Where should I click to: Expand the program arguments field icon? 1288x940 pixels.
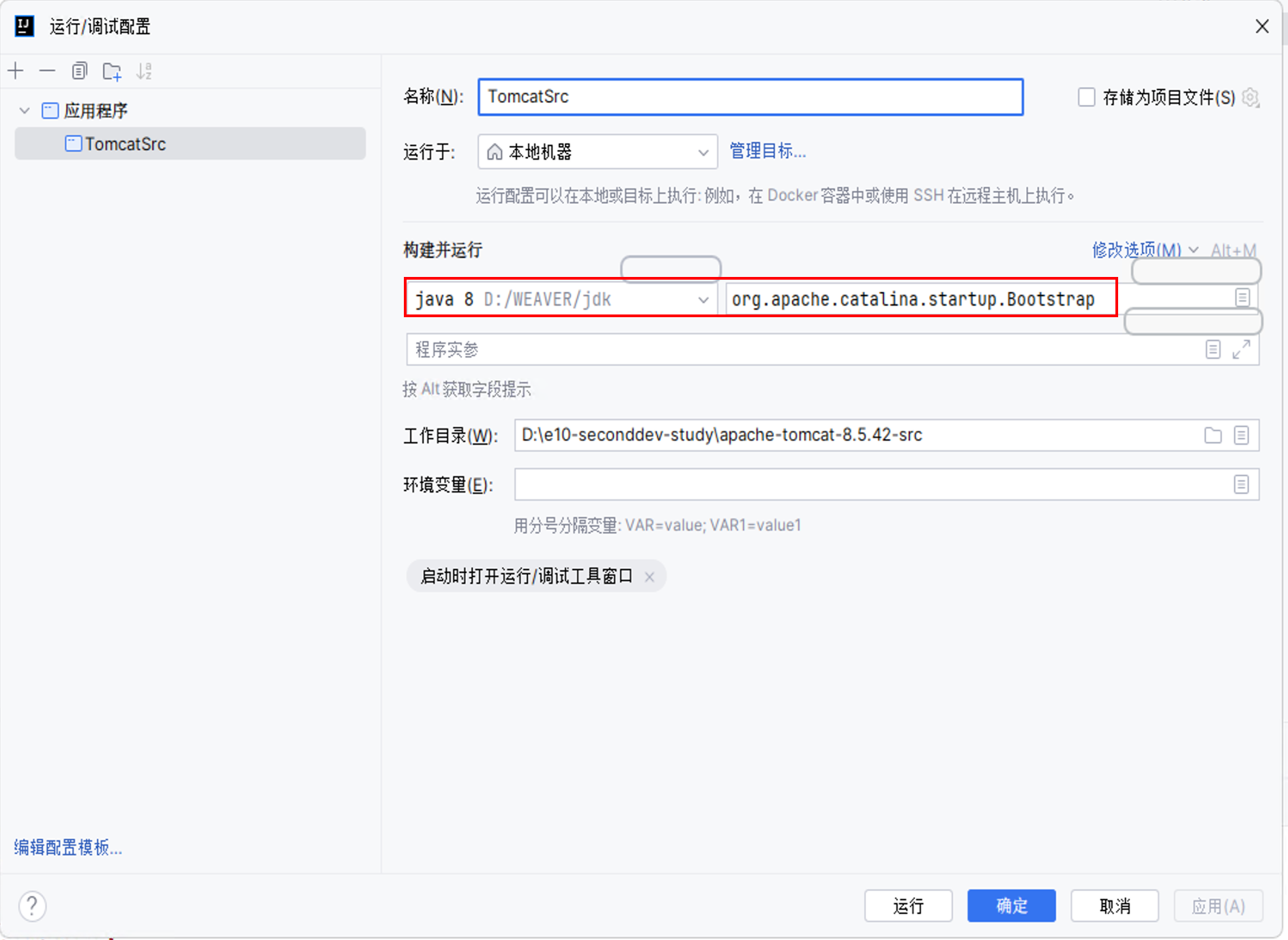tap(1241, 349)
